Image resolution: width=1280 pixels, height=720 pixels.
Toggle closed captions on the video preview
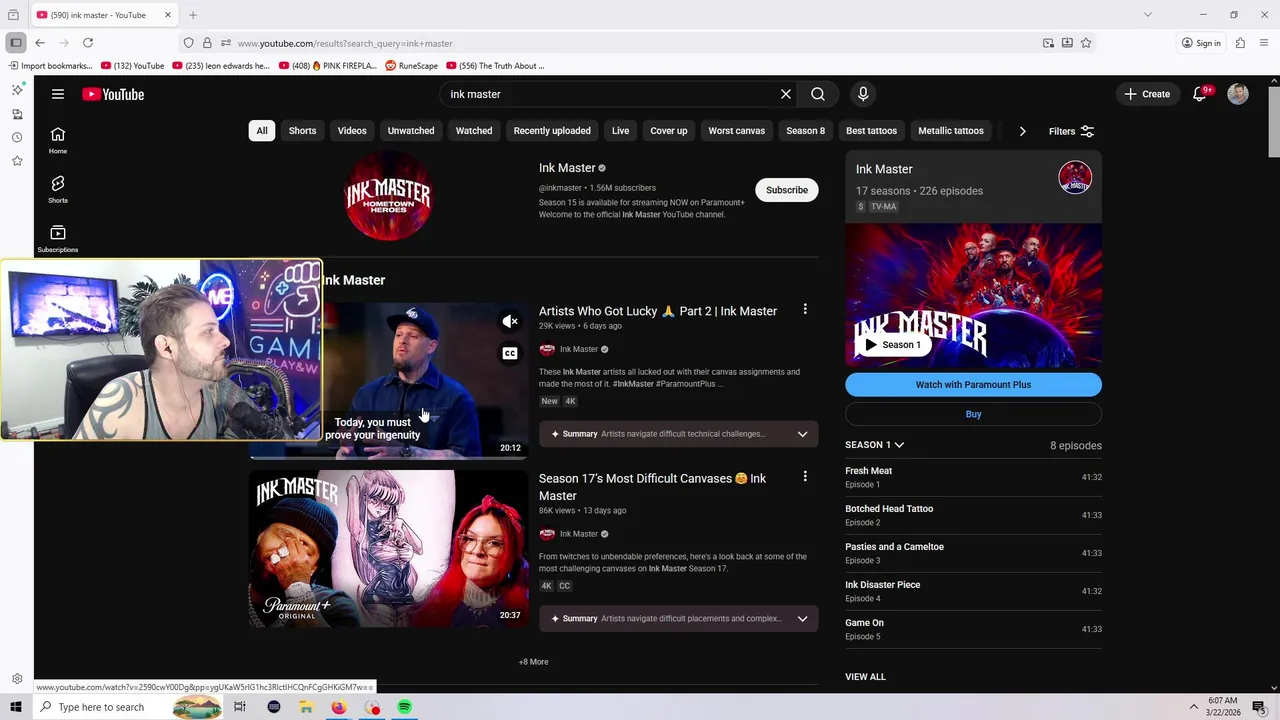click(510, 353)
